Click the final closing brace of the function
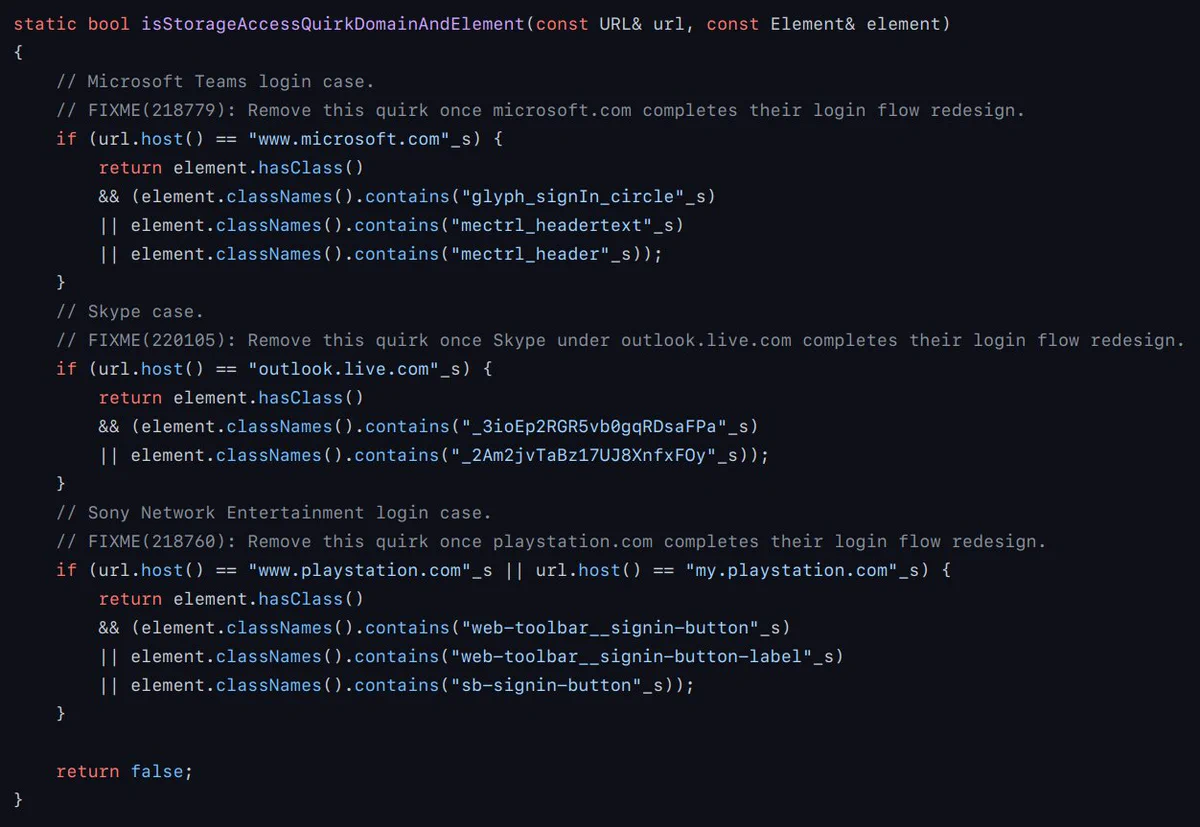 [x=18, y=799]
